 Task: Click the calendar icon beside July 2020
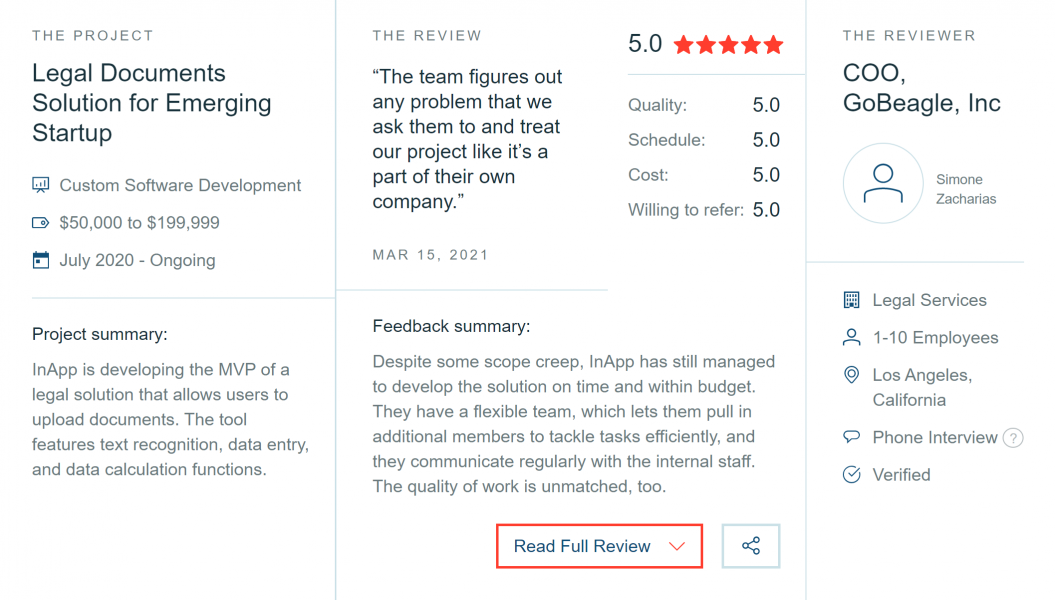[x=41, y=260]
